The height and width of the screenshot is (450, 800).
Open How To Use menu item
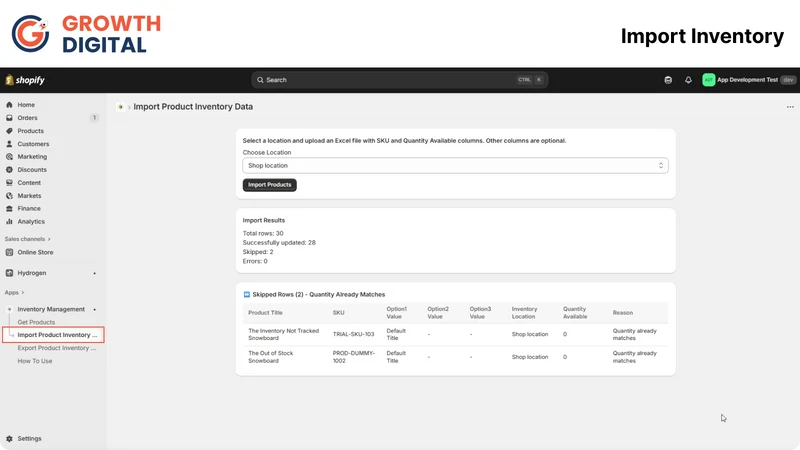pos(35,361)
